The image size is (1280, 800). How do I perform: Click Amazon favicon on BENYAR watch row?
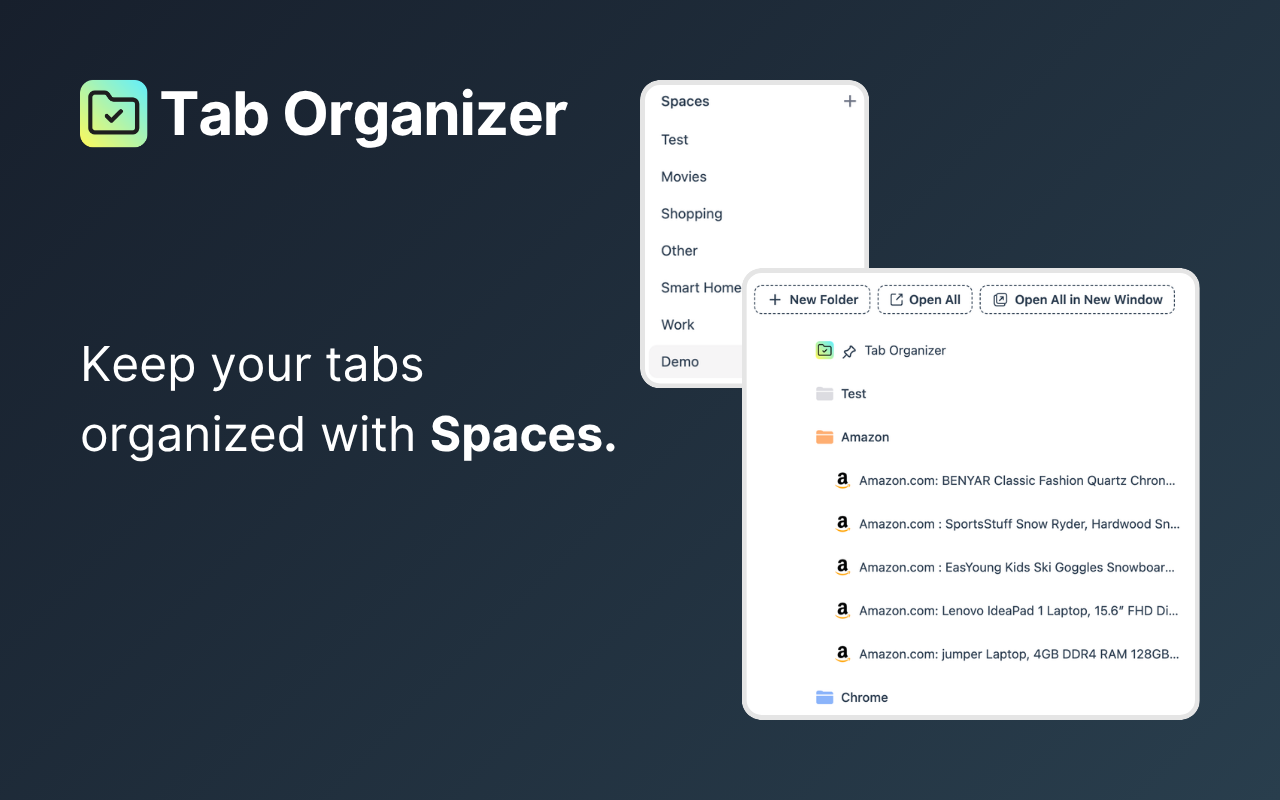click(842, 481)
